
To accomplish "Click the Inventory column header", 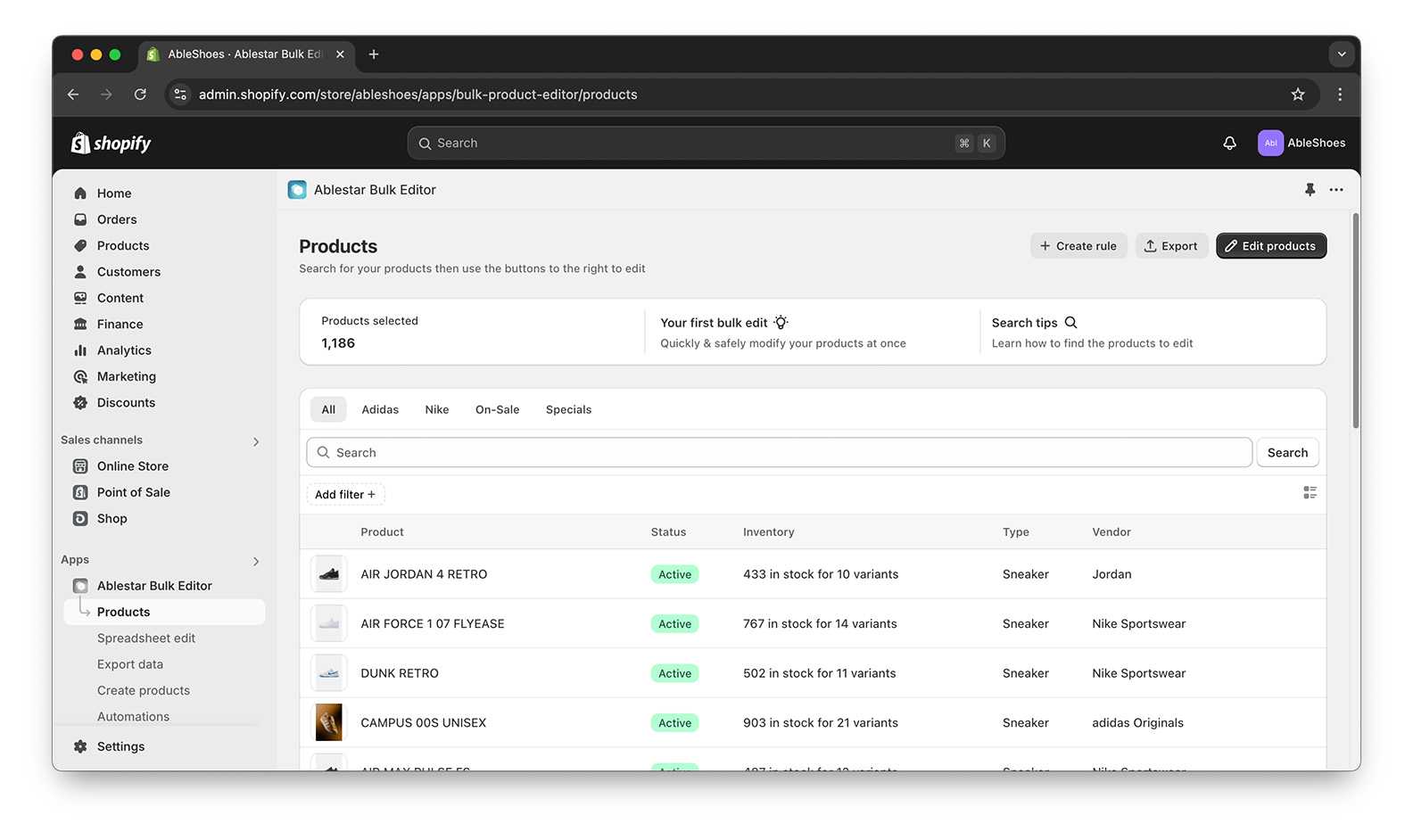I will (x=768, y=532).
